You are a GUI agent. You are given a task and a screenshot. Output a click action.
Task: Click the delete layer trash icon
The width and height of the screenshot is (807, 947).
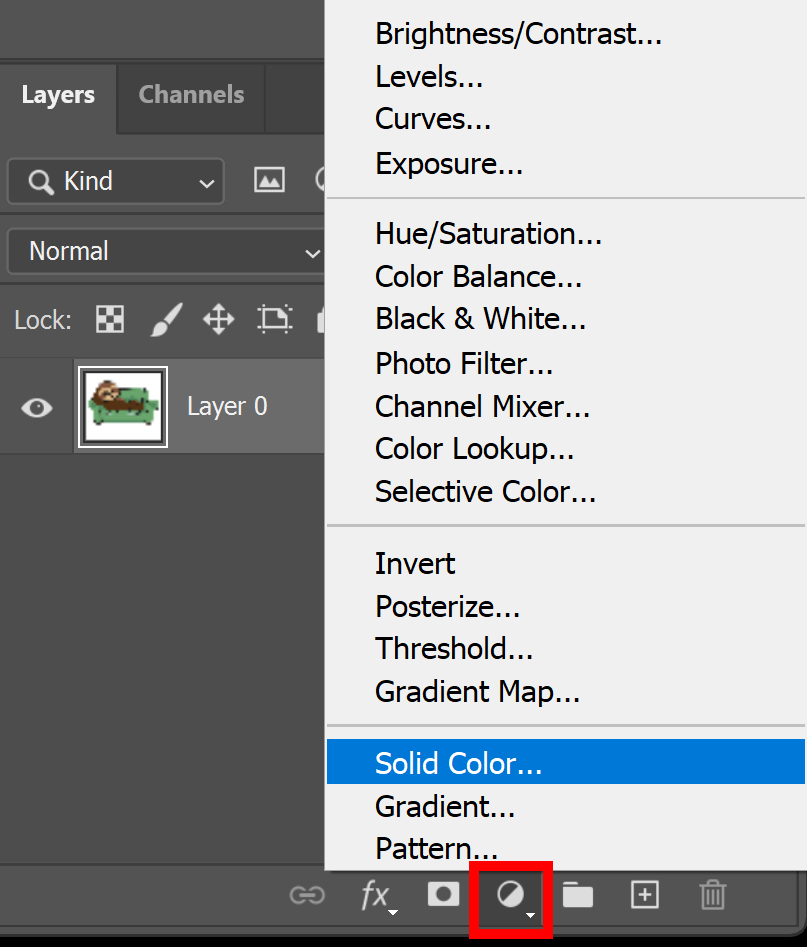[x=712, y=894]
